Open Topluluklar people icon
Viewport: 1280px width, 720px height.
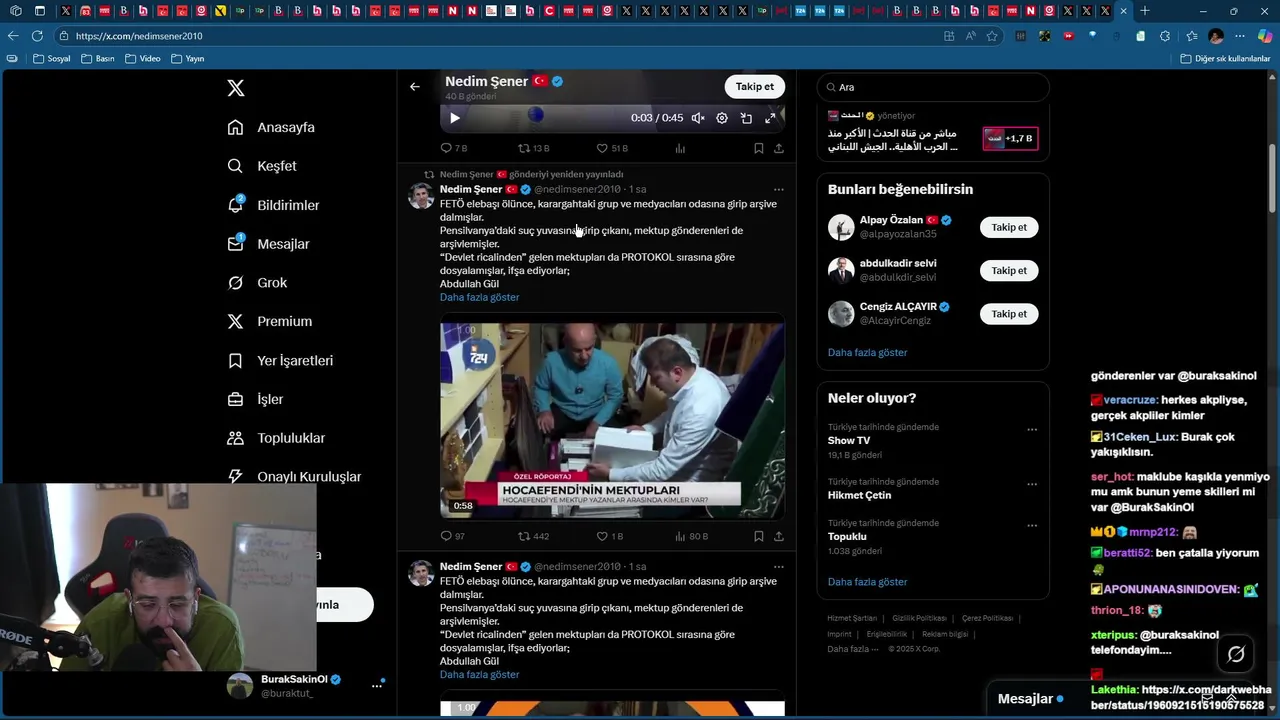[235, 438]
